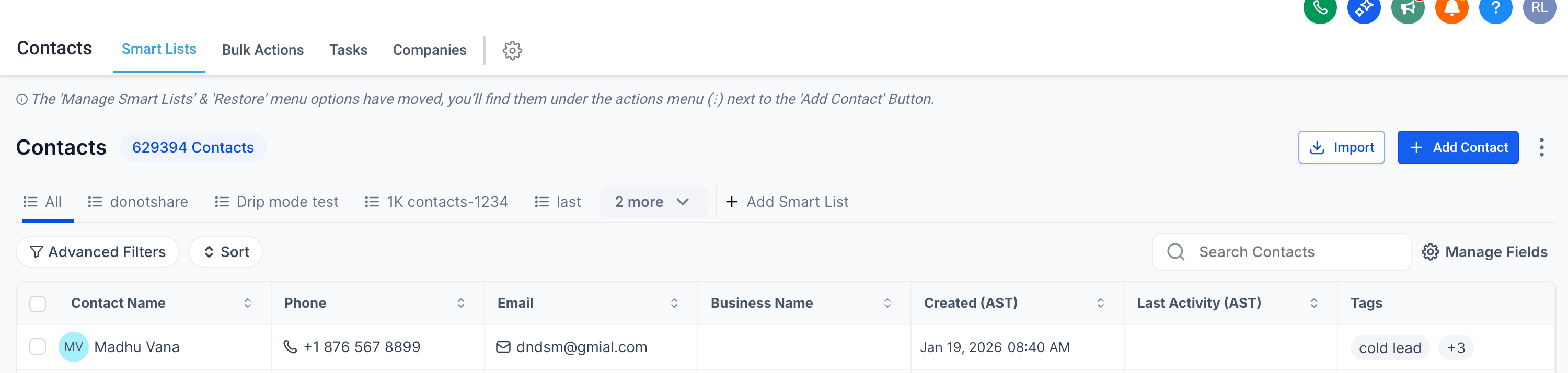Sort by the Created (AST) column arrows
The height and width of the screenshot is (373, 1568).
point(1100,303)
